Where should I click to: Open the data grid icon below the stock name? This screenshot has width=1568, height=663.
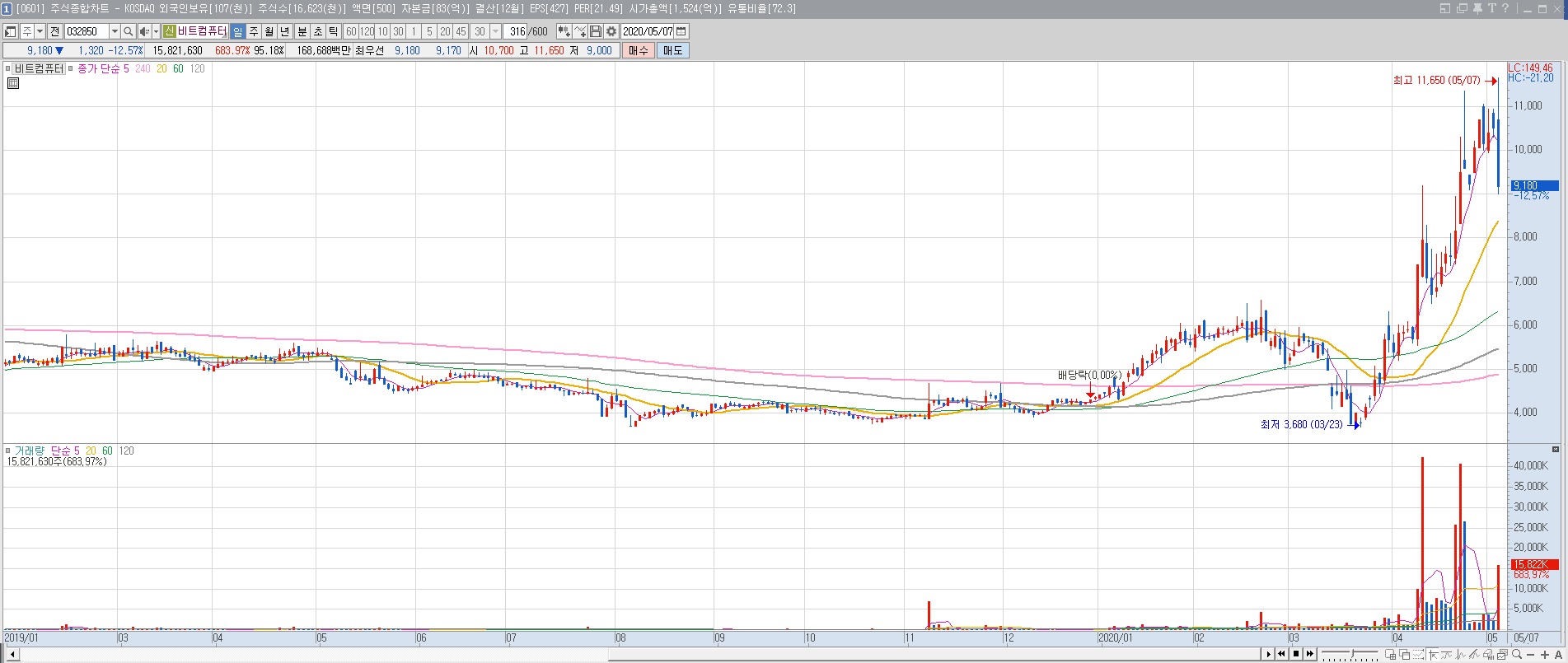[x=12, y=83]
